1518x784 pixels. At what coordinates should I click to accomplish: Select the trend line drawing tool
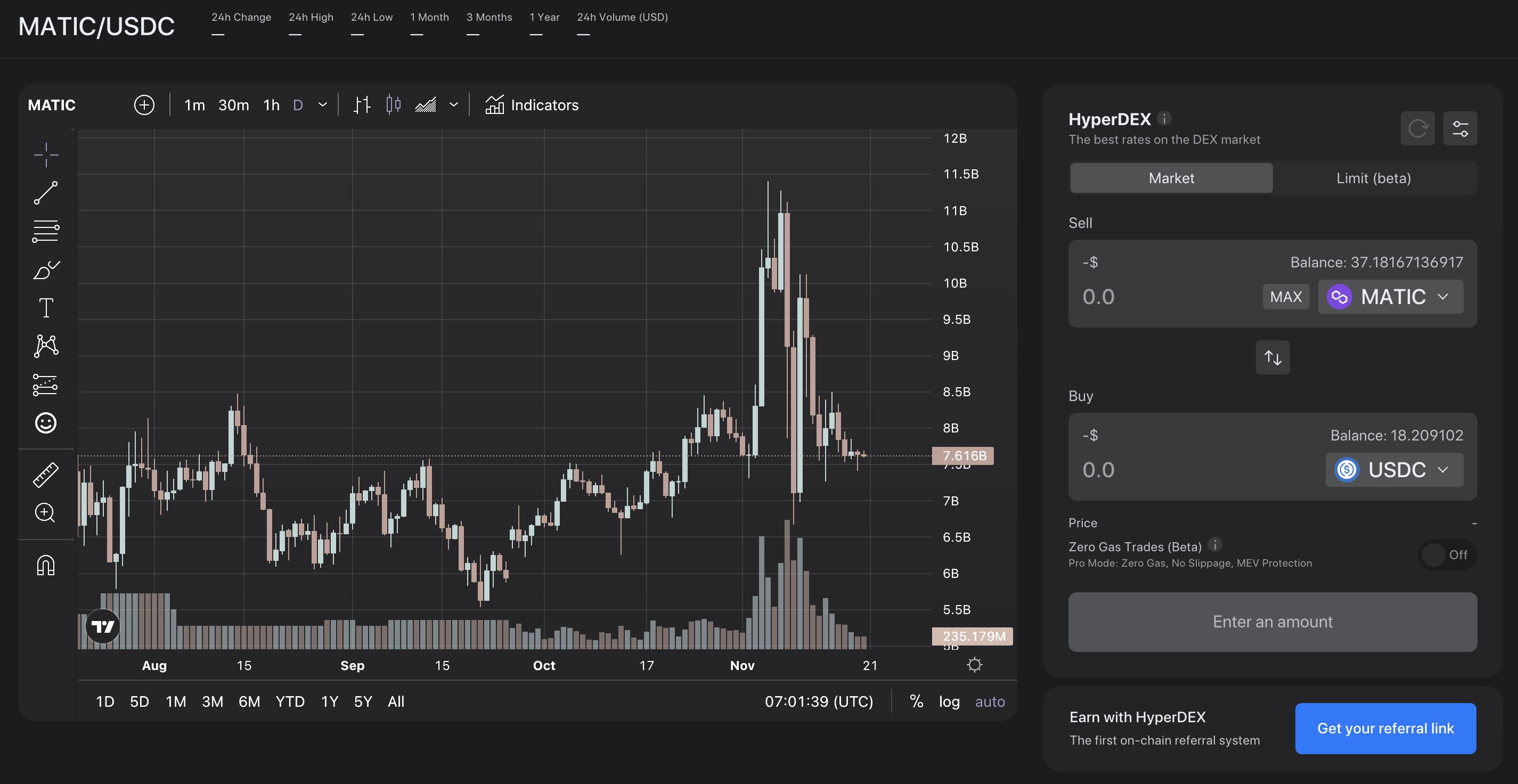point(45,193)
